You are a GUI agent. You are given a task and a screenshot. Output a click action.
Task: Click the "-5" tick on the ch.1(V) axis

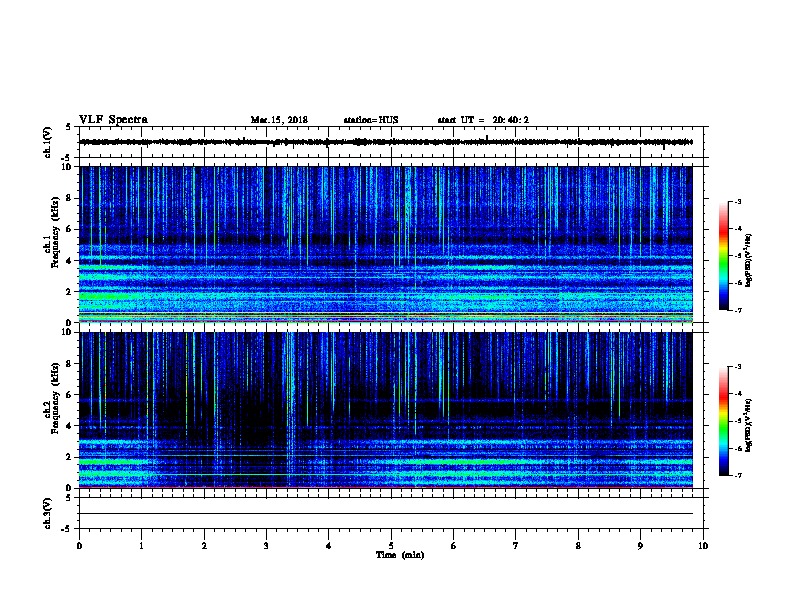[67, 158]
